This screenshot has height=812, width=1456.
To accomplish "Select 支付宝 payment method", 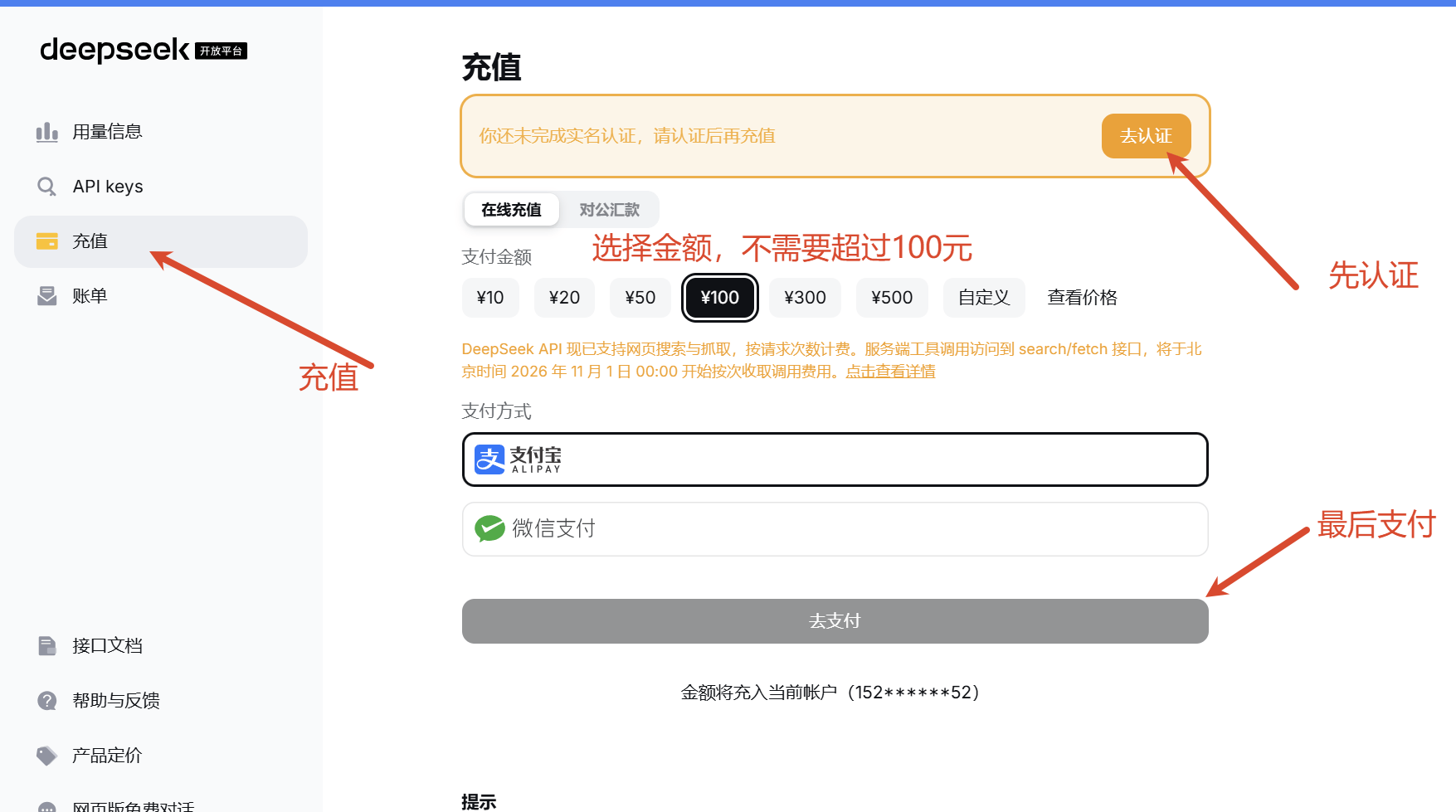I will (x=835, y=459).
